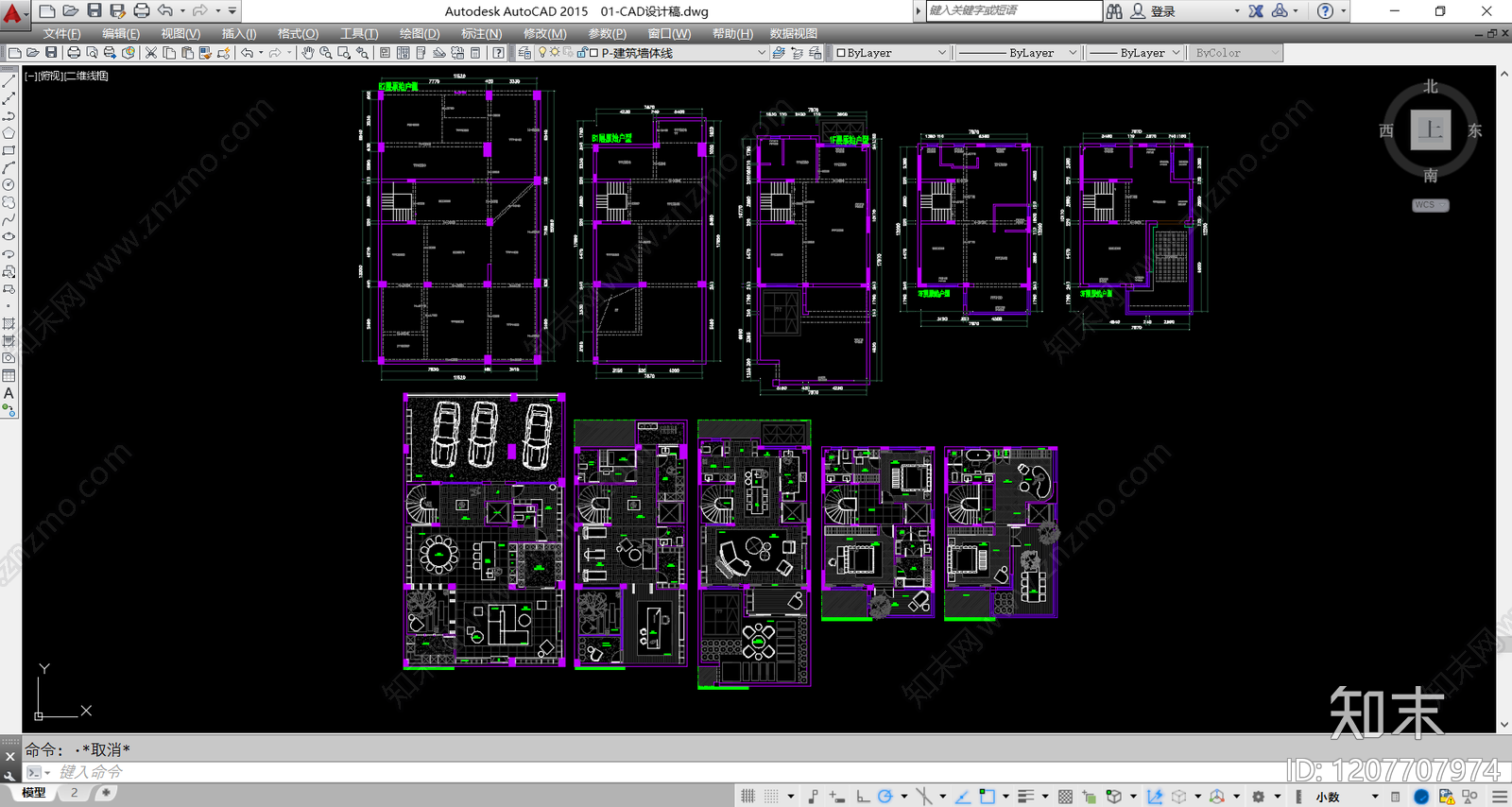1512x807 pixels.
Task: Open the workspace switching gear icon
Action: click(1258, 797)
